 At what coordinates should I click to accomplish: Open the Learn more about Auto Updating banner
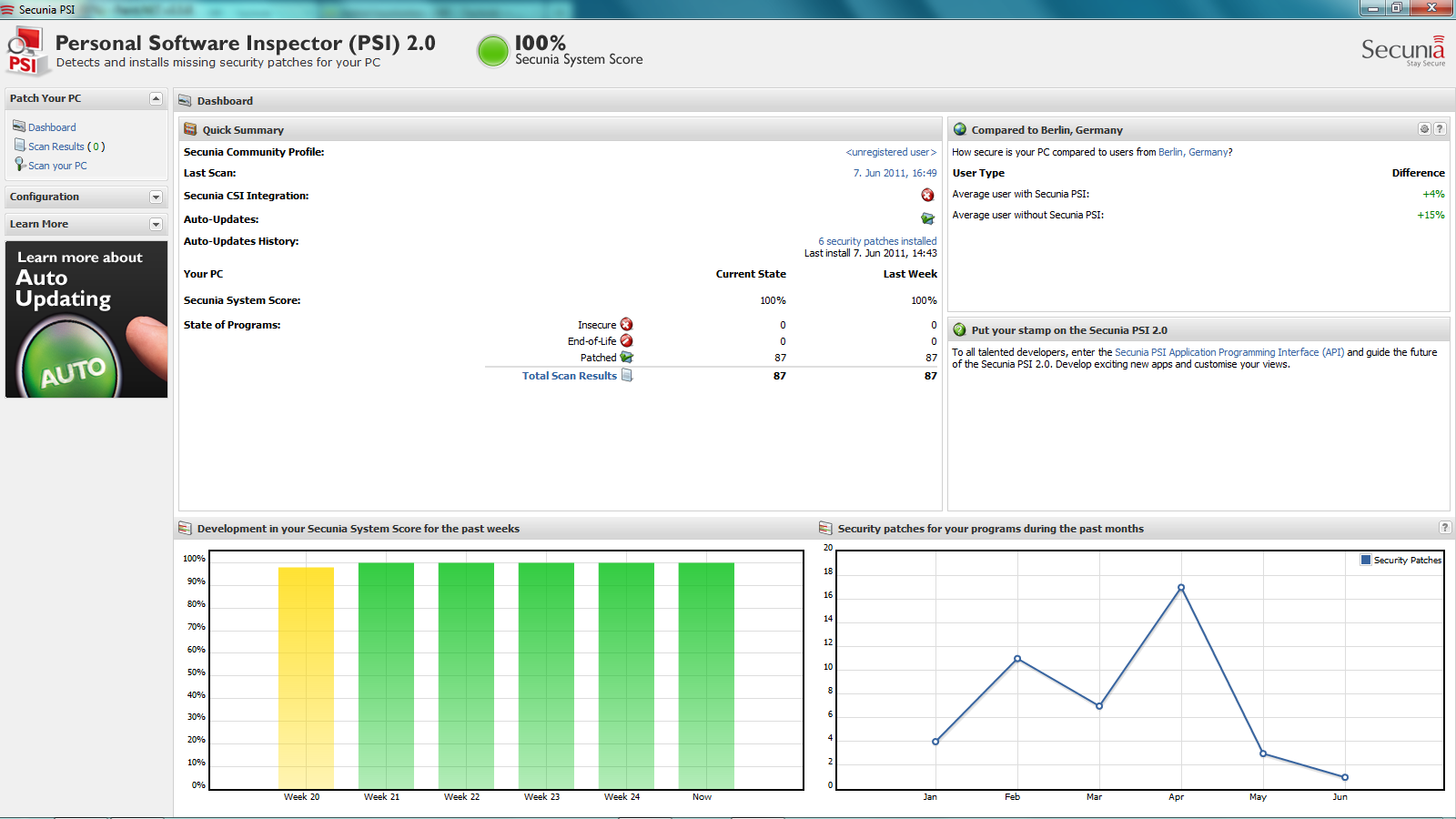(x=86, y=319)
